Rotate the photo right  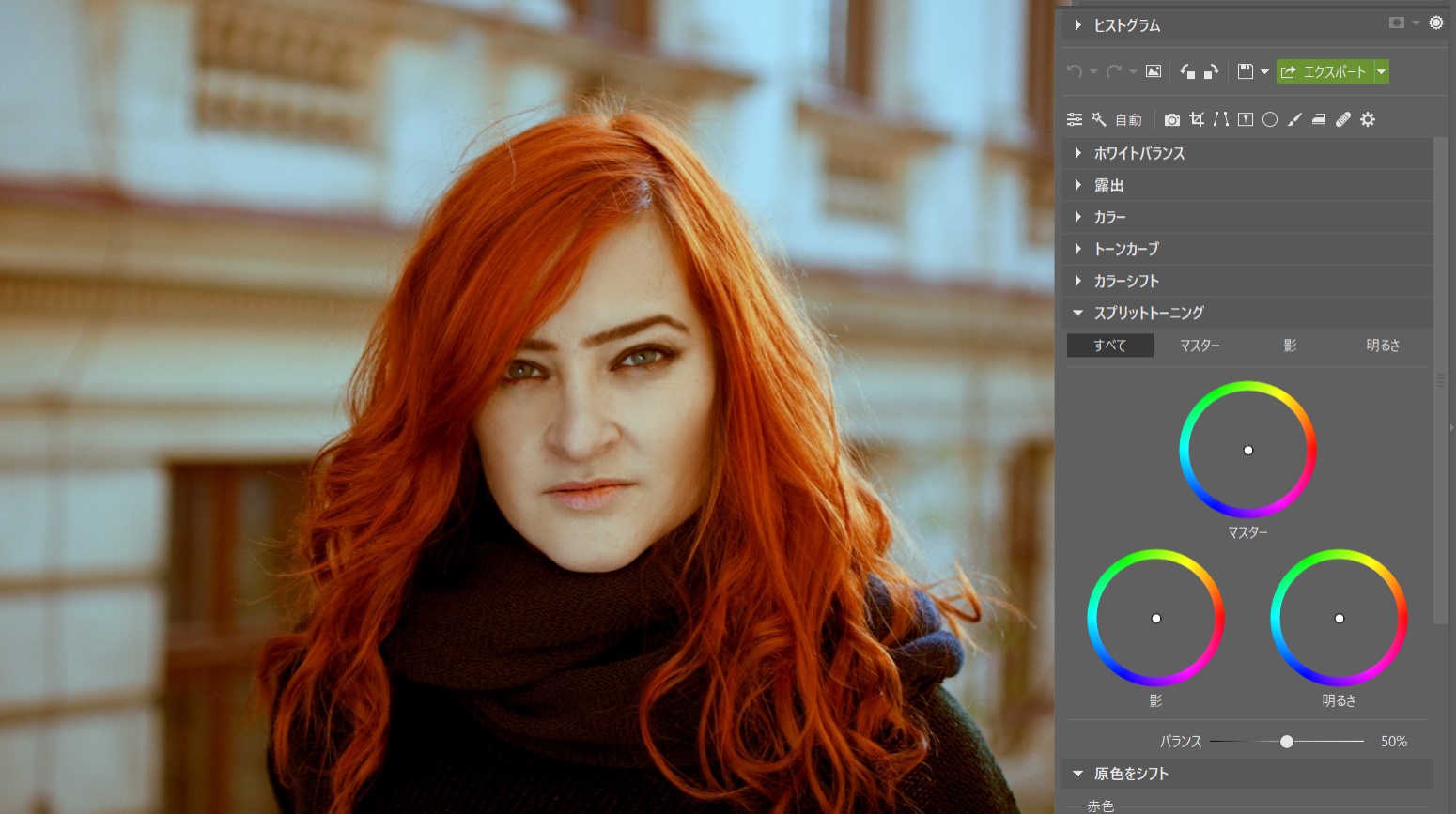point(1211,71)
